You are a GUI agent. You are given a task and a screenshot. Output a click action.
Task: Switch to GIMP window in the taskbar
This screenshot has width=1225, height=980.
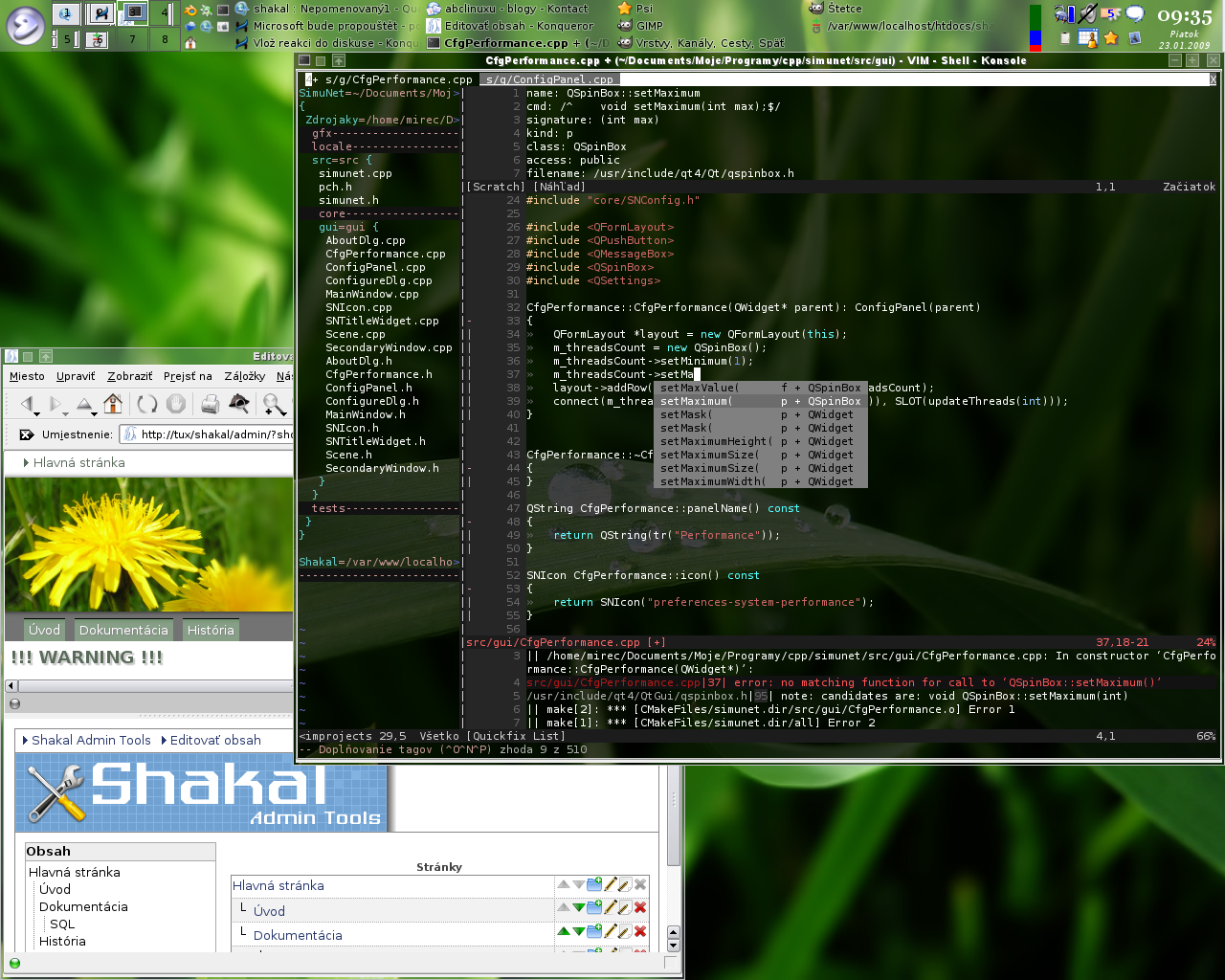click(x=640, y=26)
